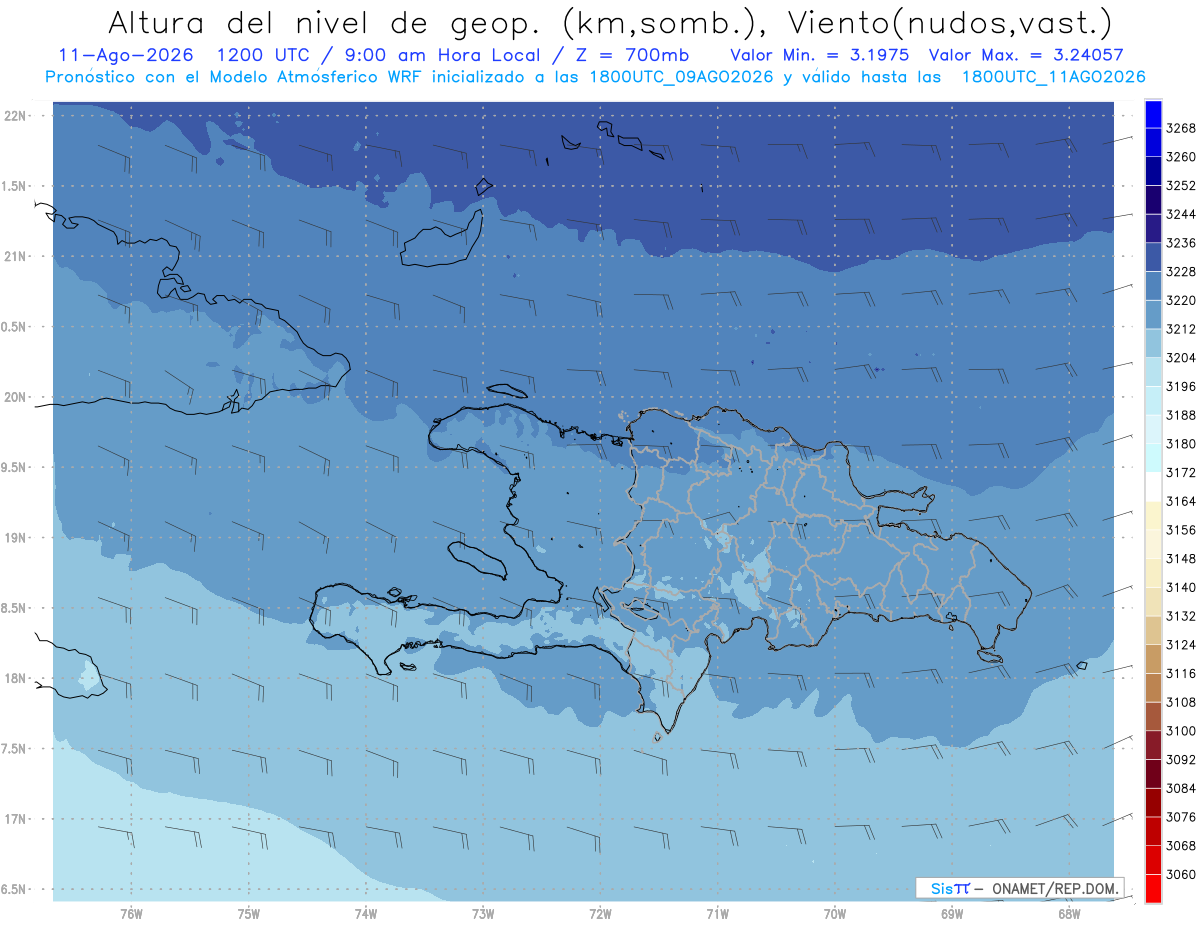Click the legend value '3252'
The width and height of the screenshot is (1200, 927).
[x=1181, y=186]
